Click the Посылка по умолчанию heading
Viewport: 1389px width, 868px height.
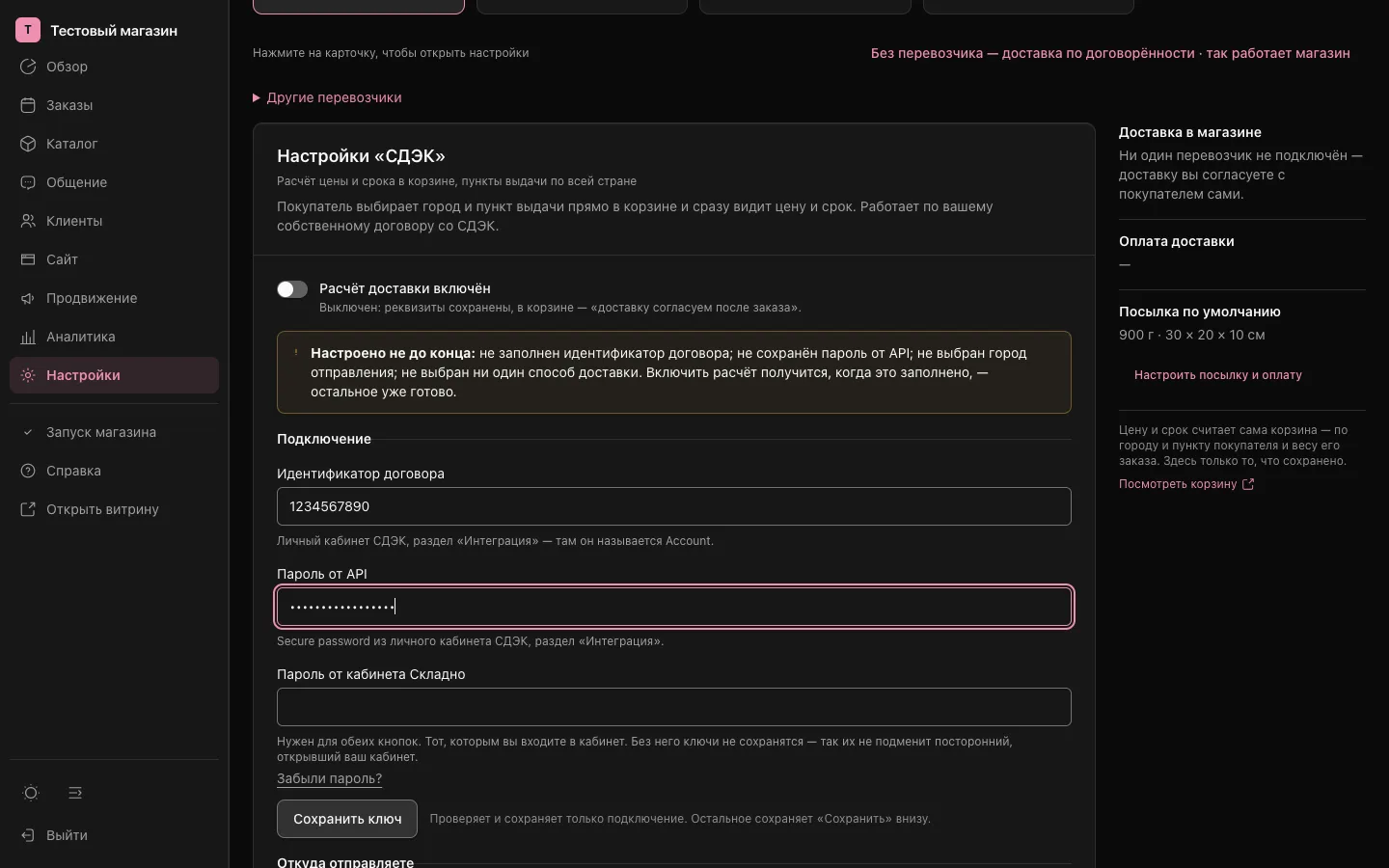(1200, 312)
